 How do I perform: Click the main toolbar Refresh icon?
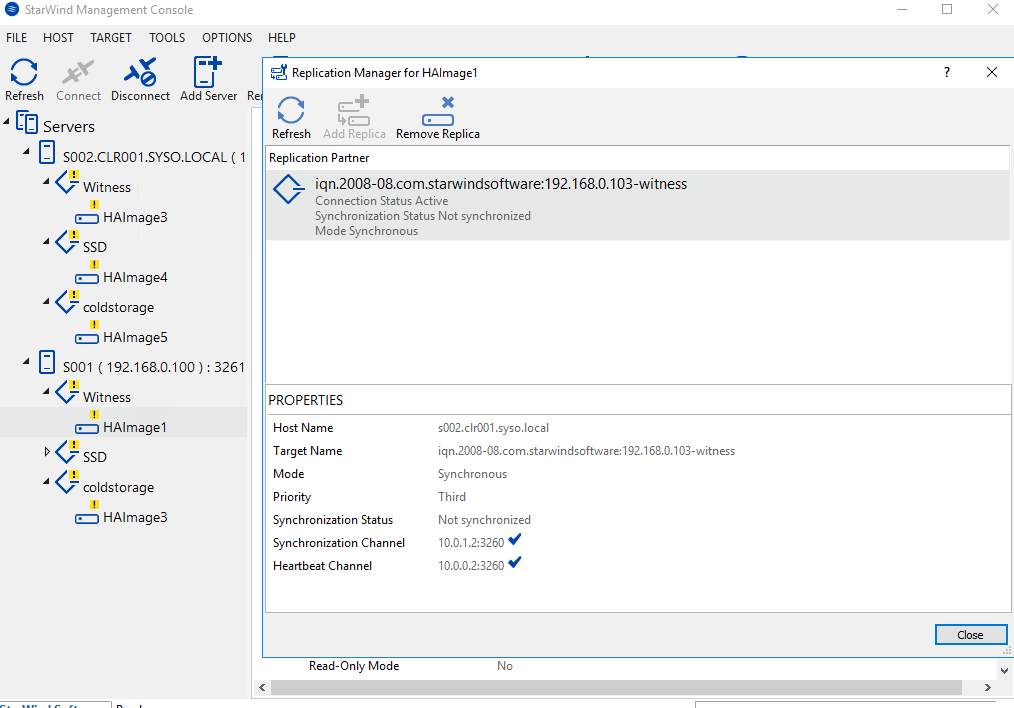24,72
